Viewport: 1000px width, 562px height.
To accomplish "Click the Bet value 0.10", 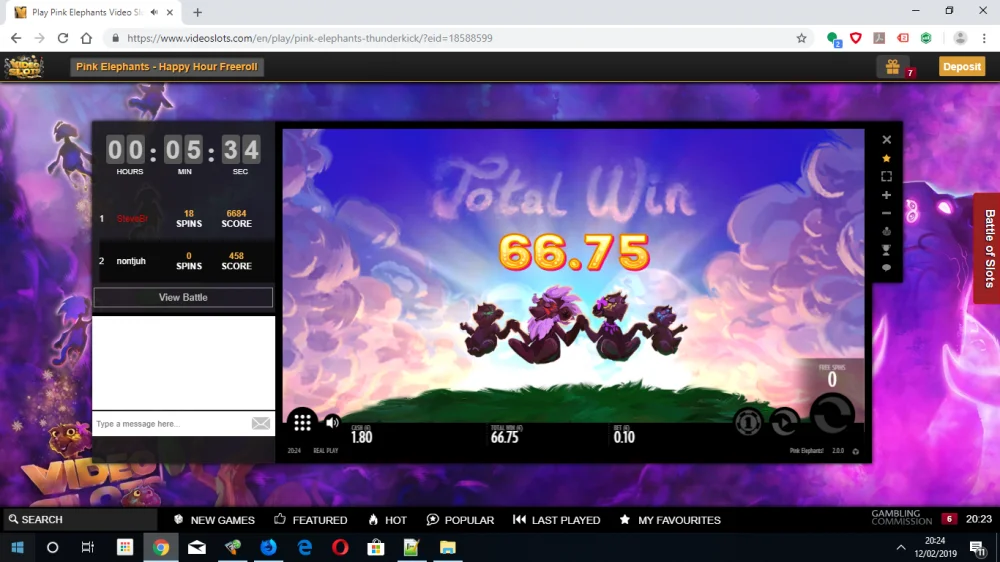I will [624, 437].
